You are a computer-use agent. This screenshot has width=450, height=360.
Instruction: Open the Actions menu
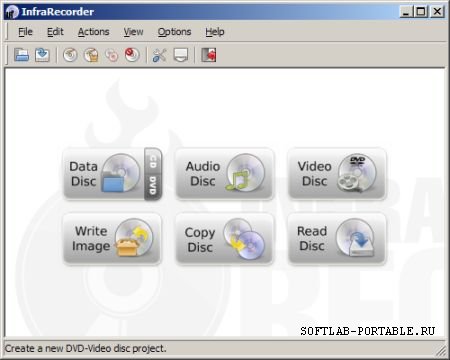[93, 32]
